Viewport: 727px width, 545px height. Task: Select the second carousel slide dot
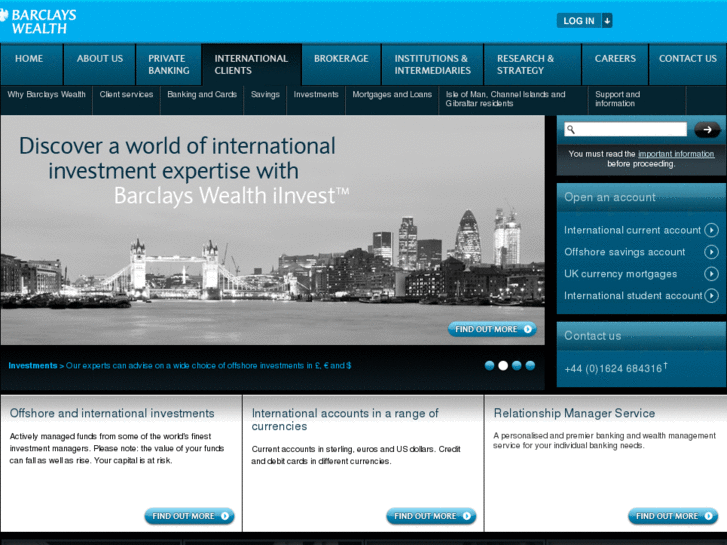pos(503,365)
